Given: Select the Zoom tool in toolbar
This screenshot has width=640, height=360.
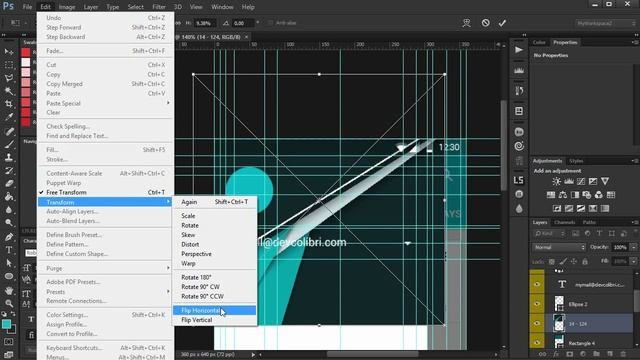Looking at the screenshot, I should (x=9, y=303).
